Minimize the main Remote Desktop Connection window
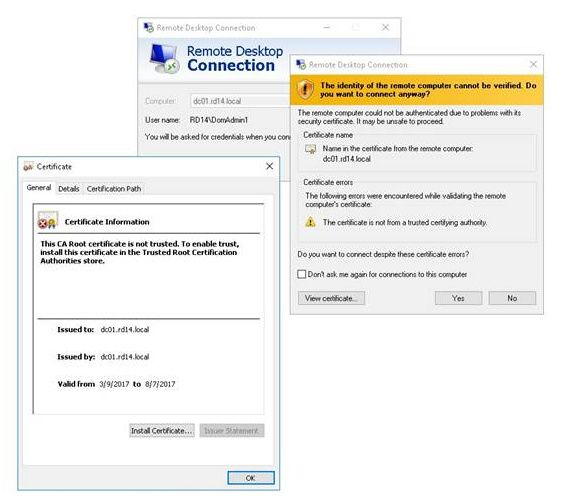This screenshot has height=499, width=585. coord(327,28)
